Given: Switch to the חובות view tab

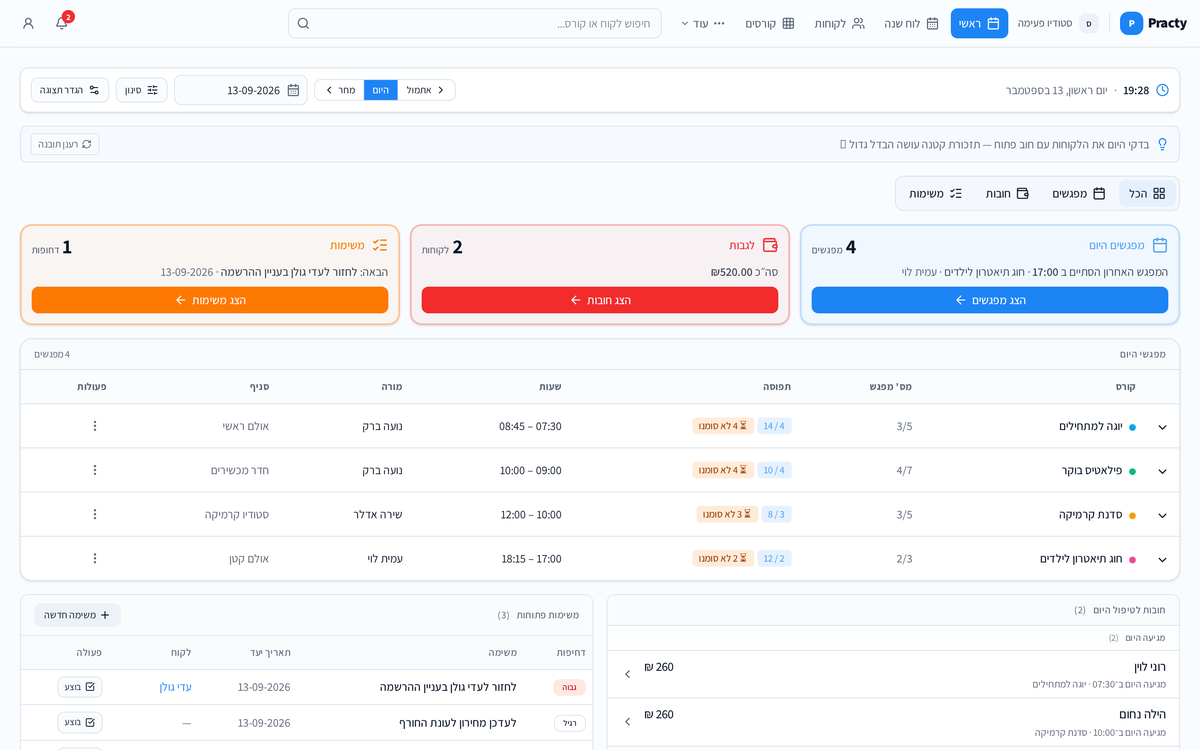Looking at the screenshot, I should coord(1007,193).
